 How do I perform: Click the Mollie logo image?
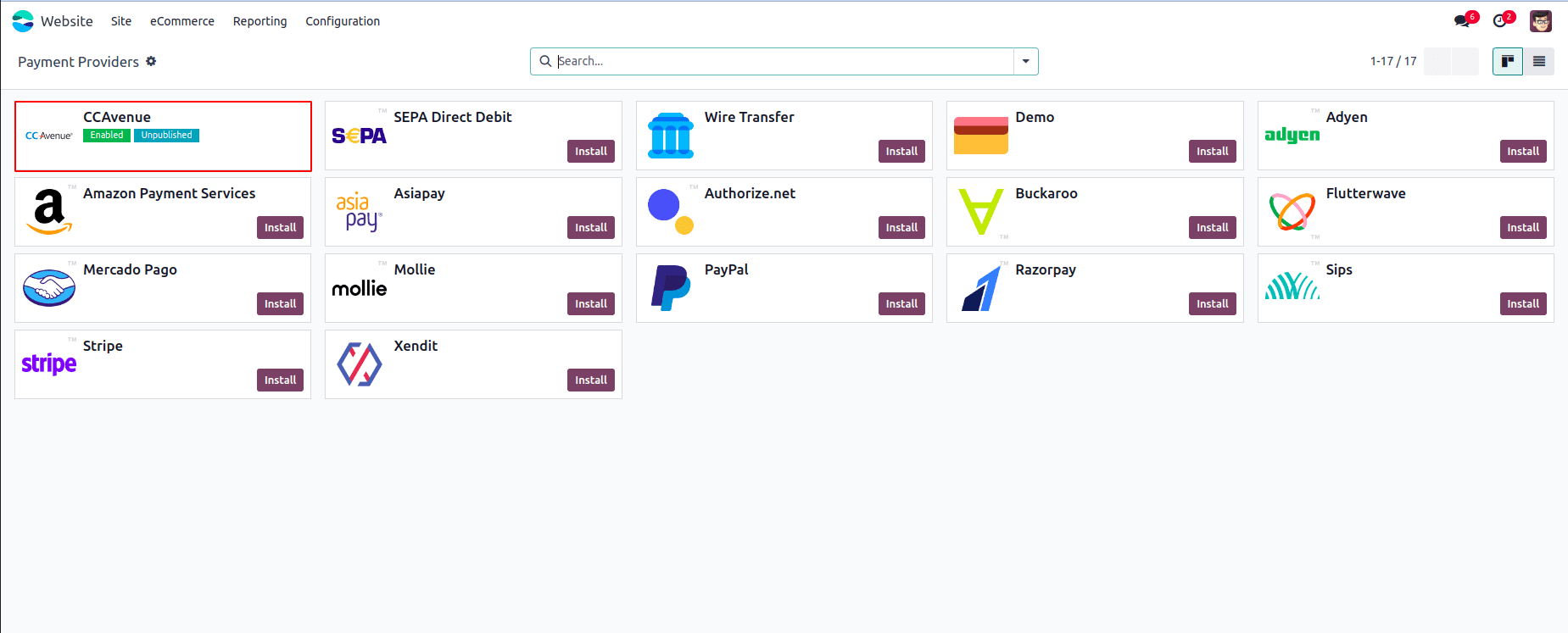click(360, 289)
